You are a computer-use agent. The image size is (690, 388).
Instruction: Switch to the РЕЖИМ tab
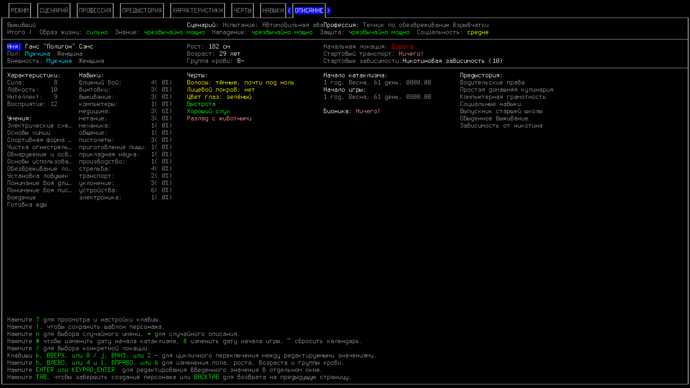coord(20,11)
